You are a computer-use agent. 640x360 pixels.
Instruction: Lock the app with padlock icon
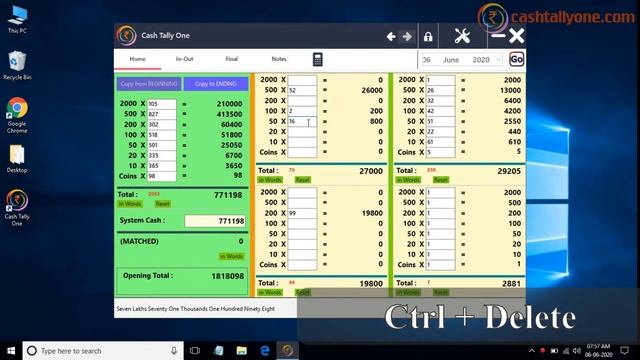428,37
